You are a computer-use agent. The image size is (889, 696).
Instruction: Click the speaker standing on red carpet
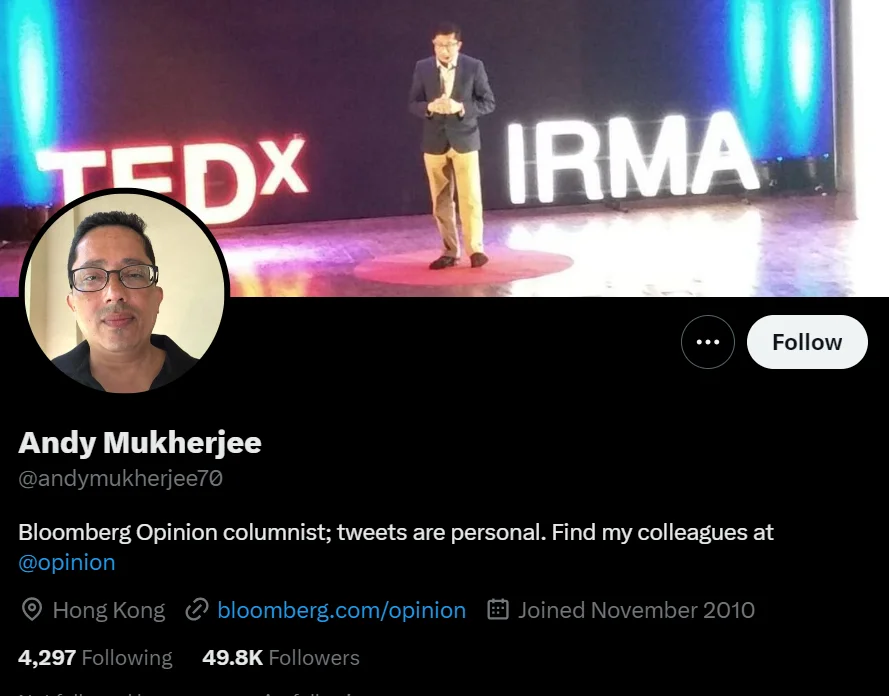tap(452, 145)
